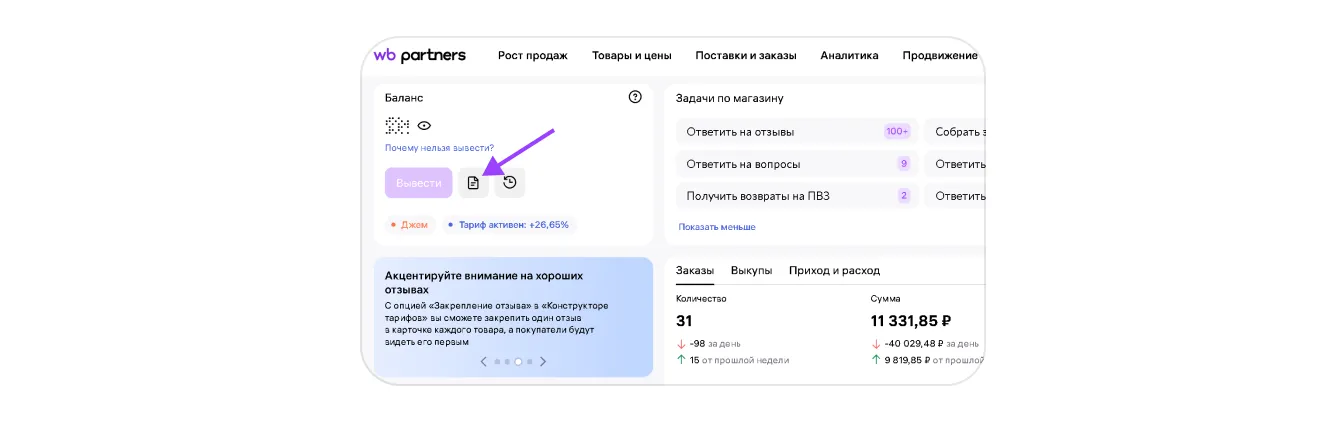The image size is (1344, 422).
Task: Select the first banner carousel dot
Action: 497,361
